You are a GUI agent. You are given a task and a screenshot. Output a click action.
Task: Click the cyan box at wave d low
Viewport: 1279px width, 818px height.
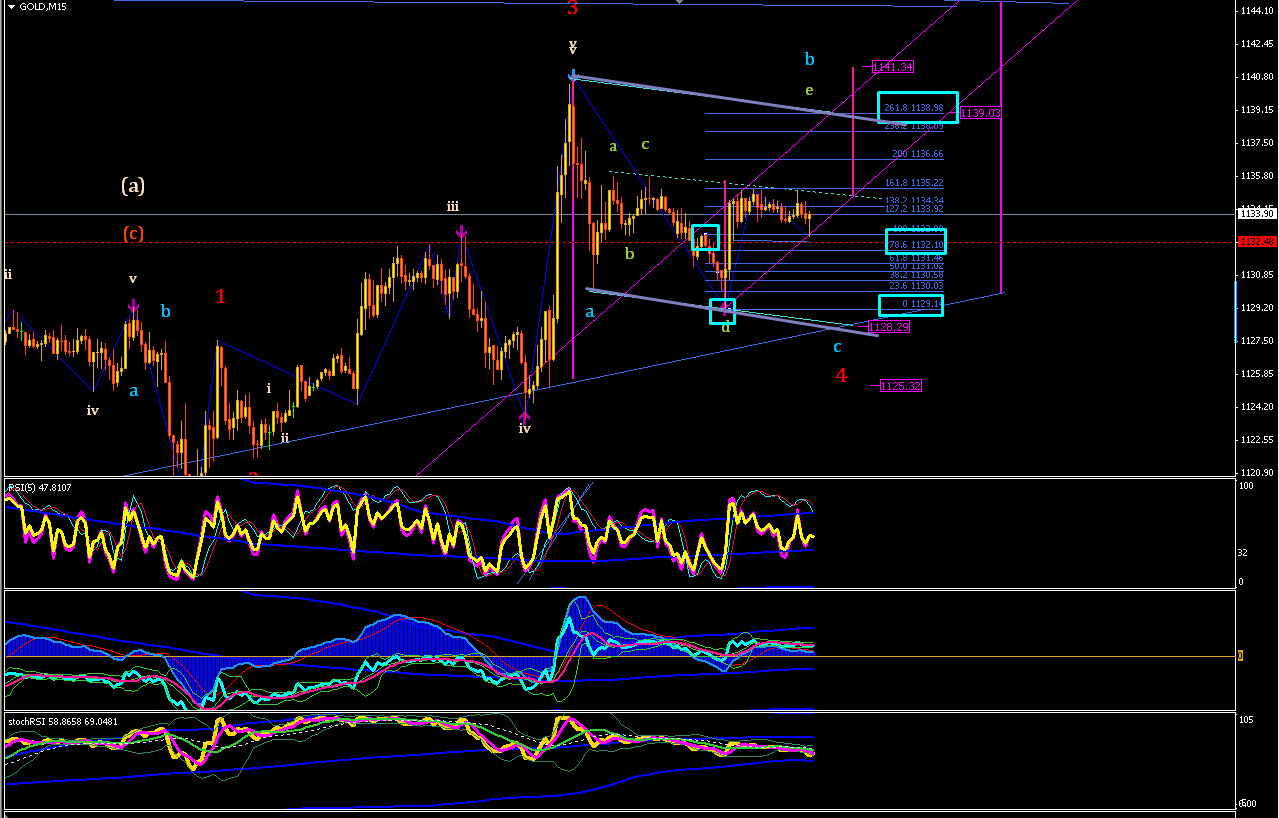(722, 312)
